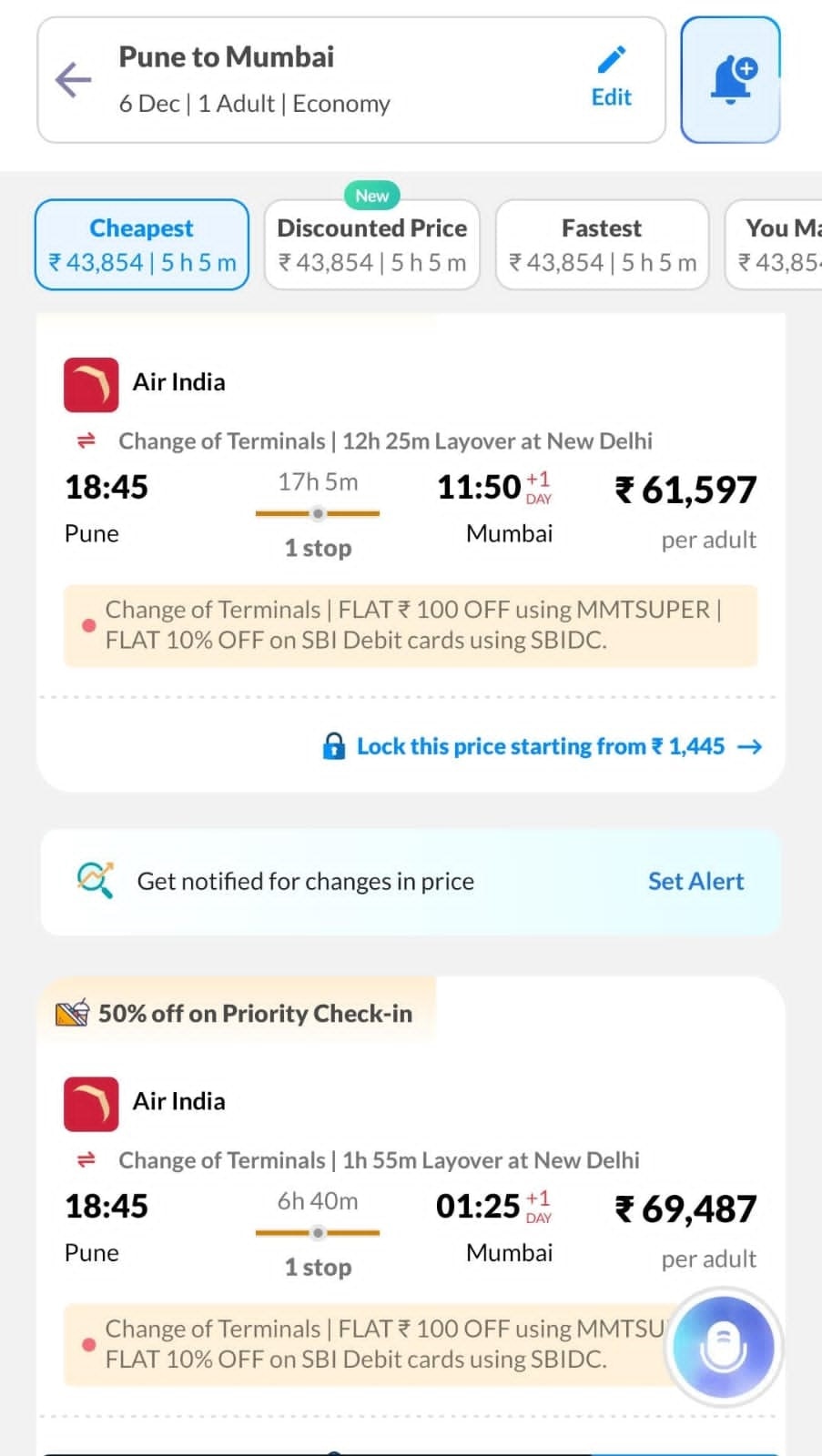
Task: Click the terminal change swap icon on first flight
Action: tap(86, 440)
